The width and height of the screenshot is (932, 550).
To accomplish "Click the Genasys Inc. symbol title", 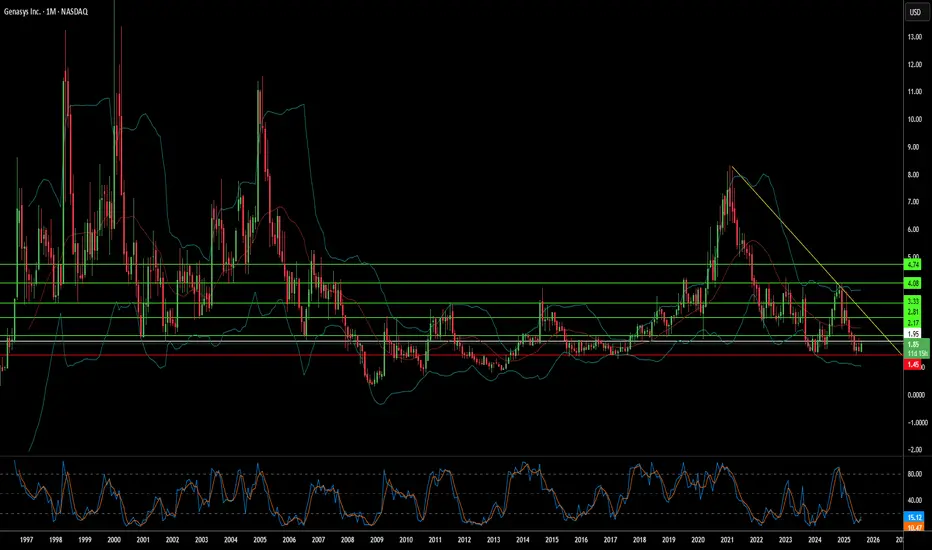I will [x=20, y=11].
